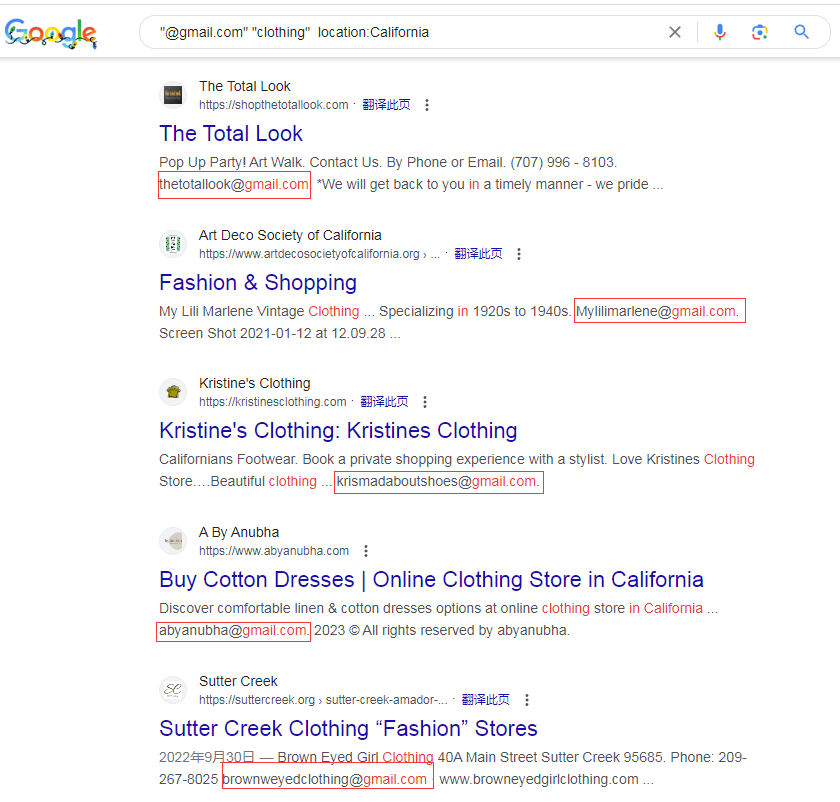Open more options for The Total Look result
Image resolution: width=840 pixels, height=802 pixels.
coord(427,105)
